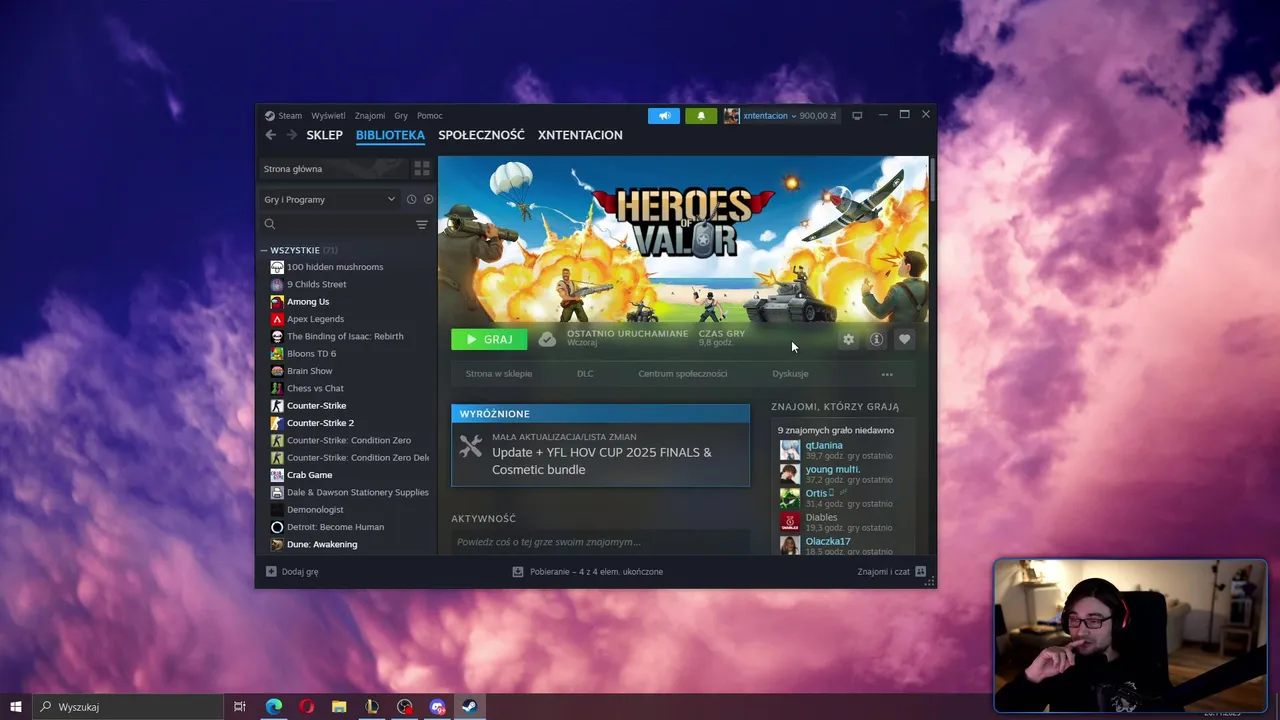Viewport: 1280px width, 720px height.
Task: Select Bloons TD 6 in library
Action: click(x=311, y=354)
